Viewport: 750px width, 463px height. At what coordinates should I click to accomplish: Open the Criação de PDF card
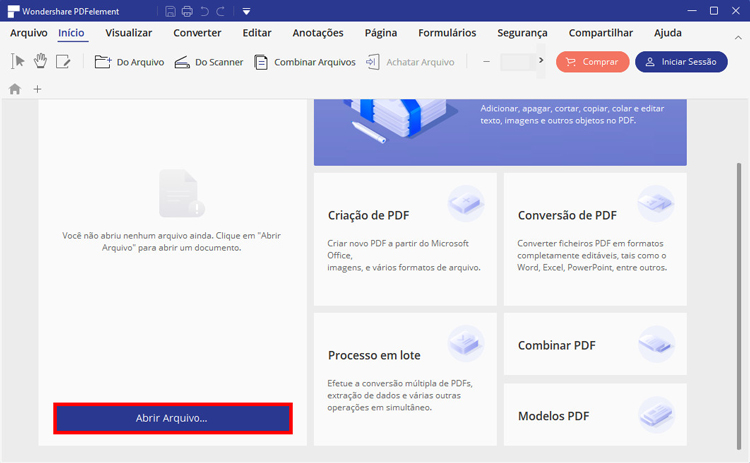[x=405, y=239]
